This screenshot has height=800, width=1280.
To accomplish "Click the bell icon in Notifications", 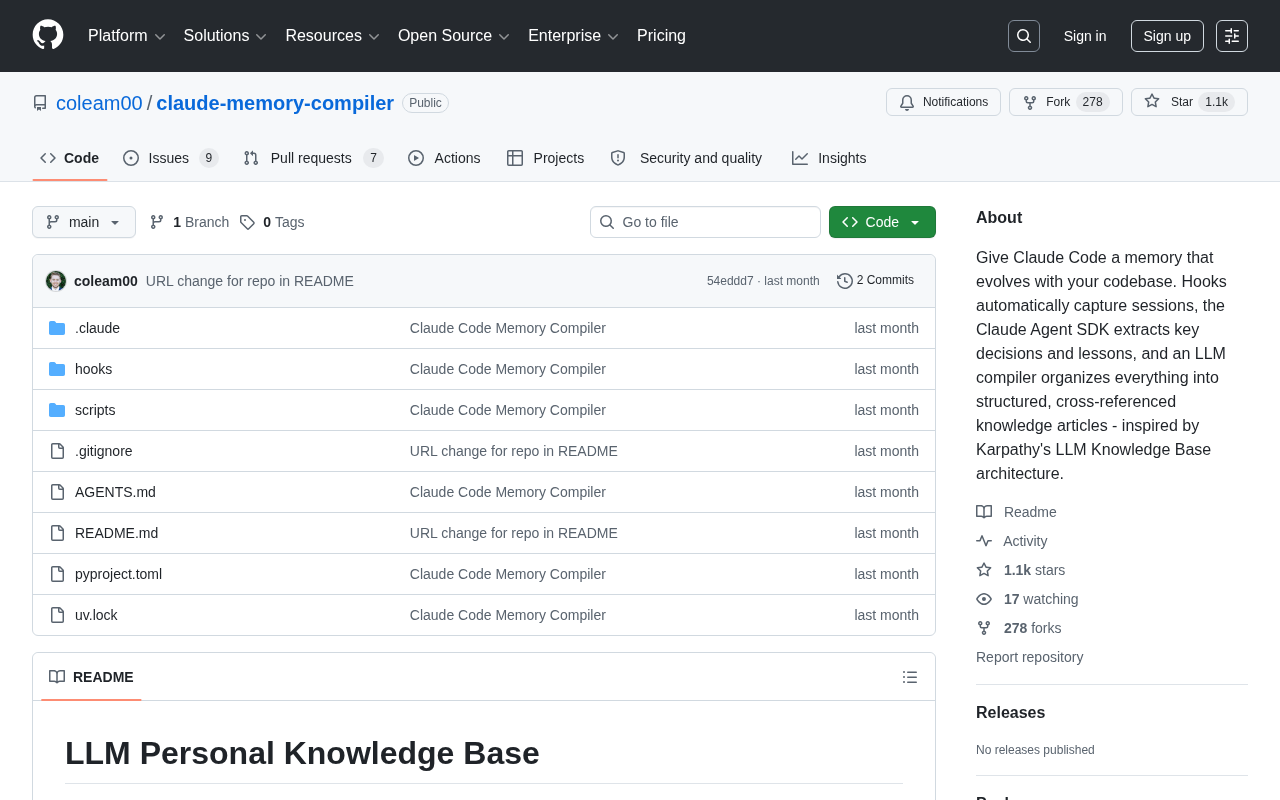I will point(907,102).
